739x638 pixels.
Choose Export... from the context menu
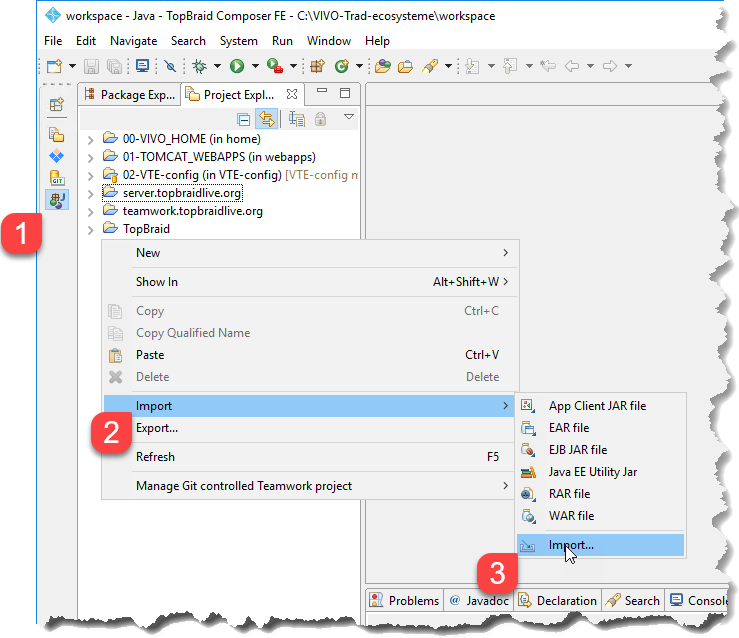[x=311, y=428]
